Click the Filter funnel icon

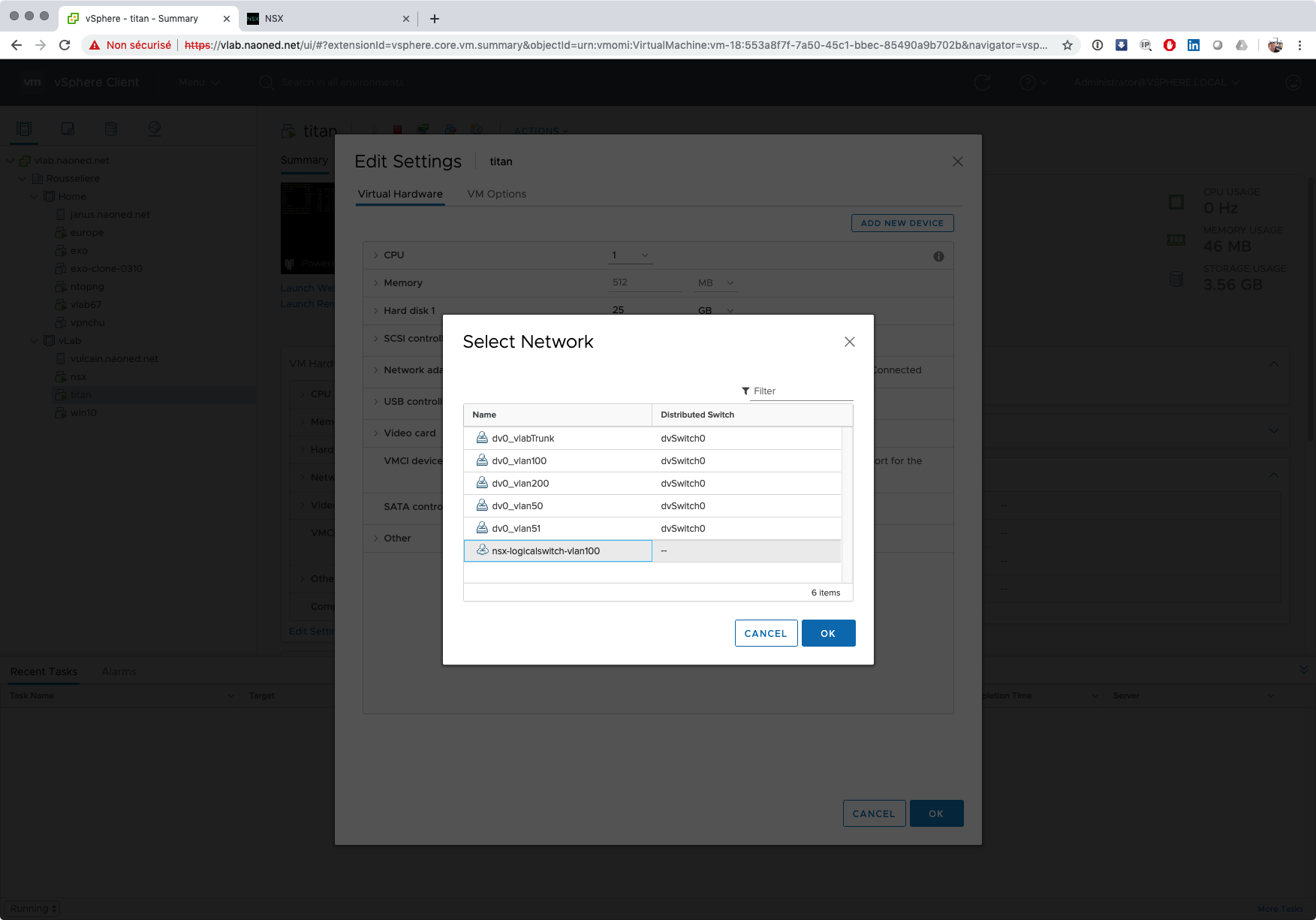click(x=745, y=391)
